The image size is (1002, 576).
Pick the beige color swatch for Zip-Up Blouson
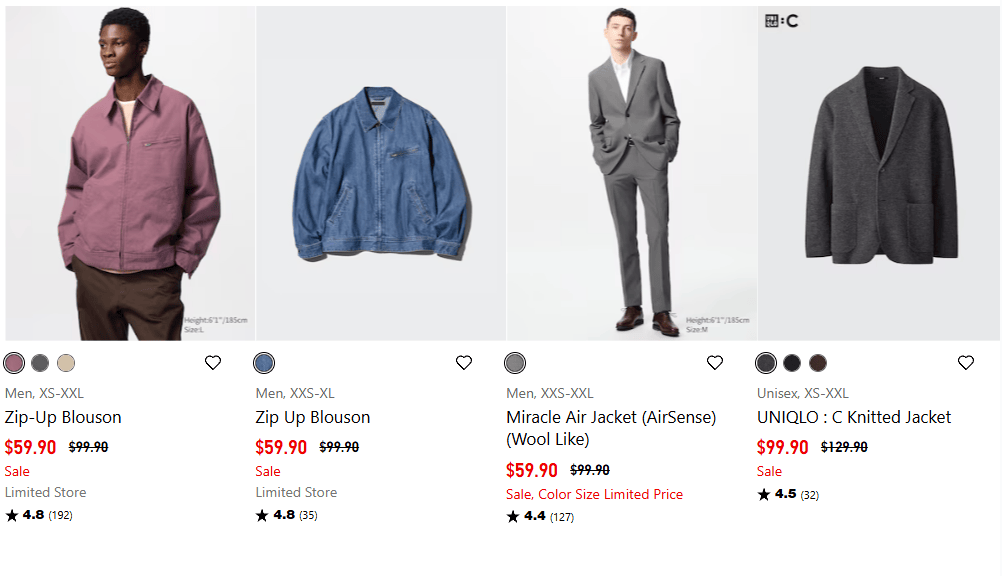pos(66,363)
